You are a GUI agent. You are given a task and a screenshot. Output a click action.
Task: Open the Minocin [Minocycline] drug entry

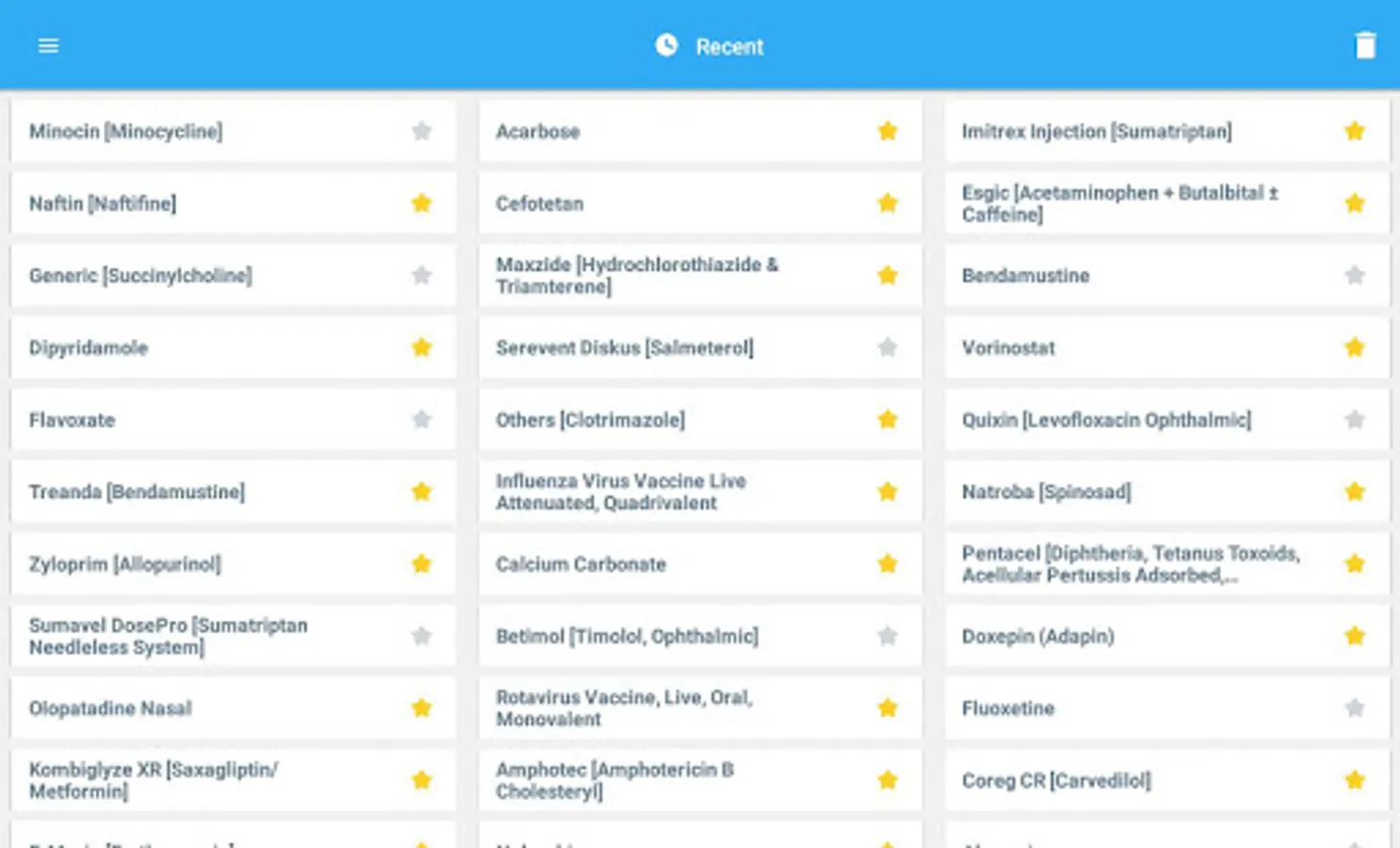click(x=233, y=131)
